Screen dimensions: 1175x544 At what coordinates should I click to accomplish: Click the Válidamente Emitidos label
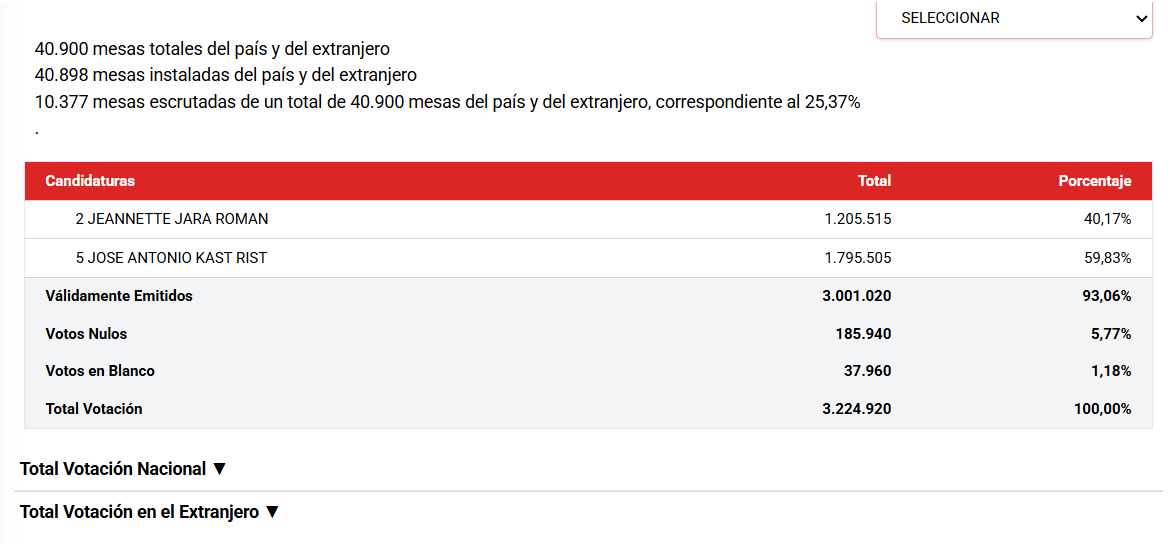[x=119, y=296]
